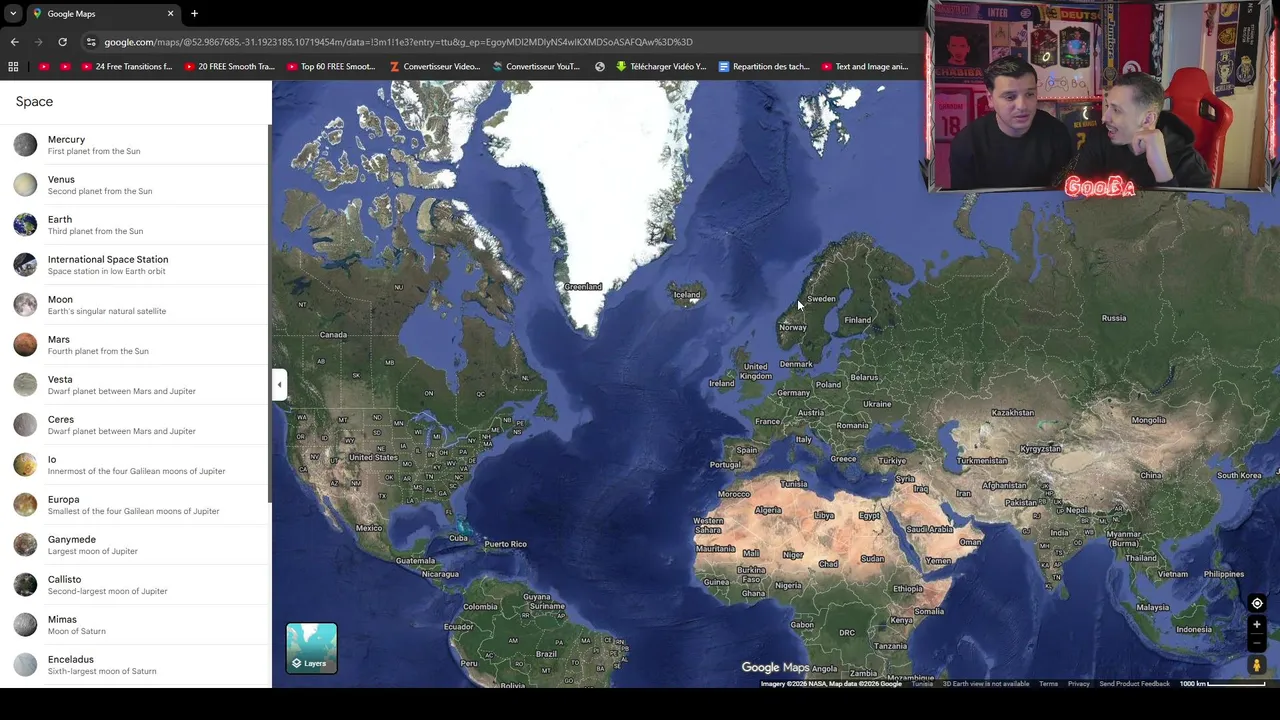Click the Canada label on the map
1280x720 pixels.
pyautogui.click(x=333, y=335)
